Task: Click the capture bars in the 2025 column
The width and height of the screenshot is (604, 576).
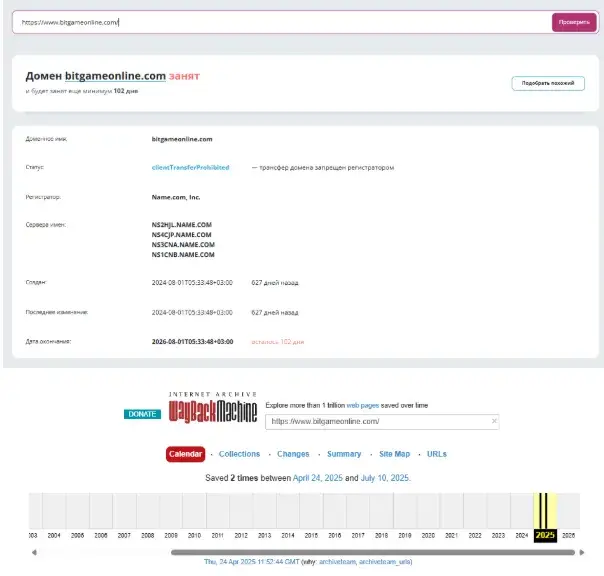Action: [x=543, y=511]
